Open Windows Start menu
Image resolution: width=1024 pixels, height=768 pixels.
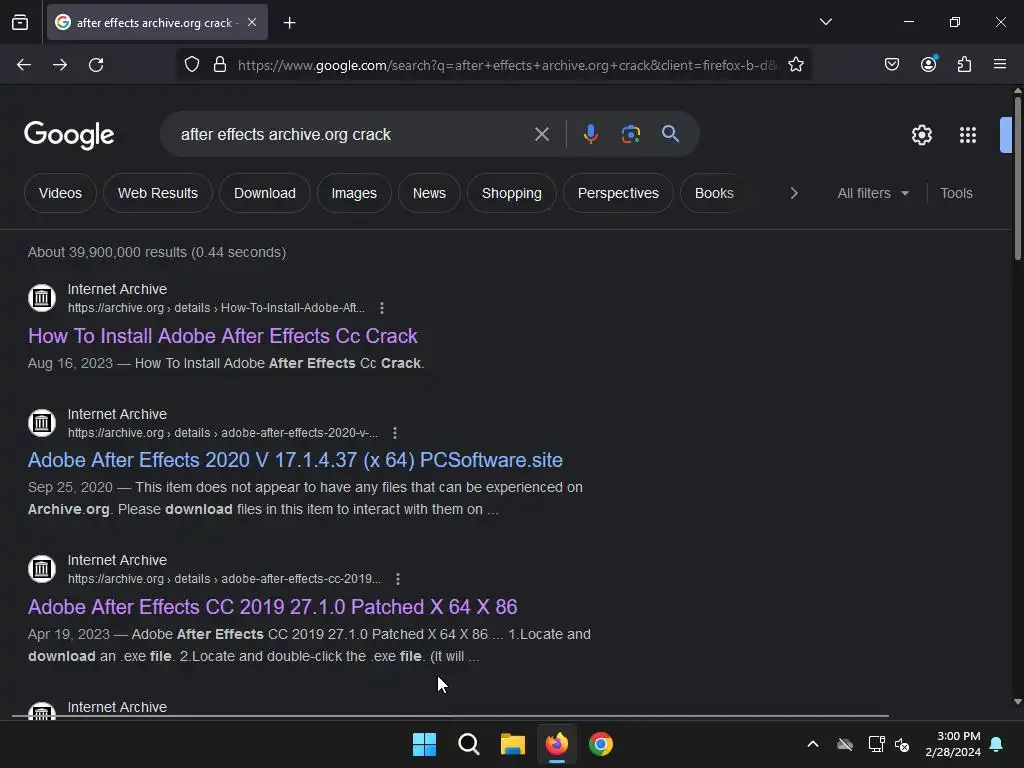[424, 744]
